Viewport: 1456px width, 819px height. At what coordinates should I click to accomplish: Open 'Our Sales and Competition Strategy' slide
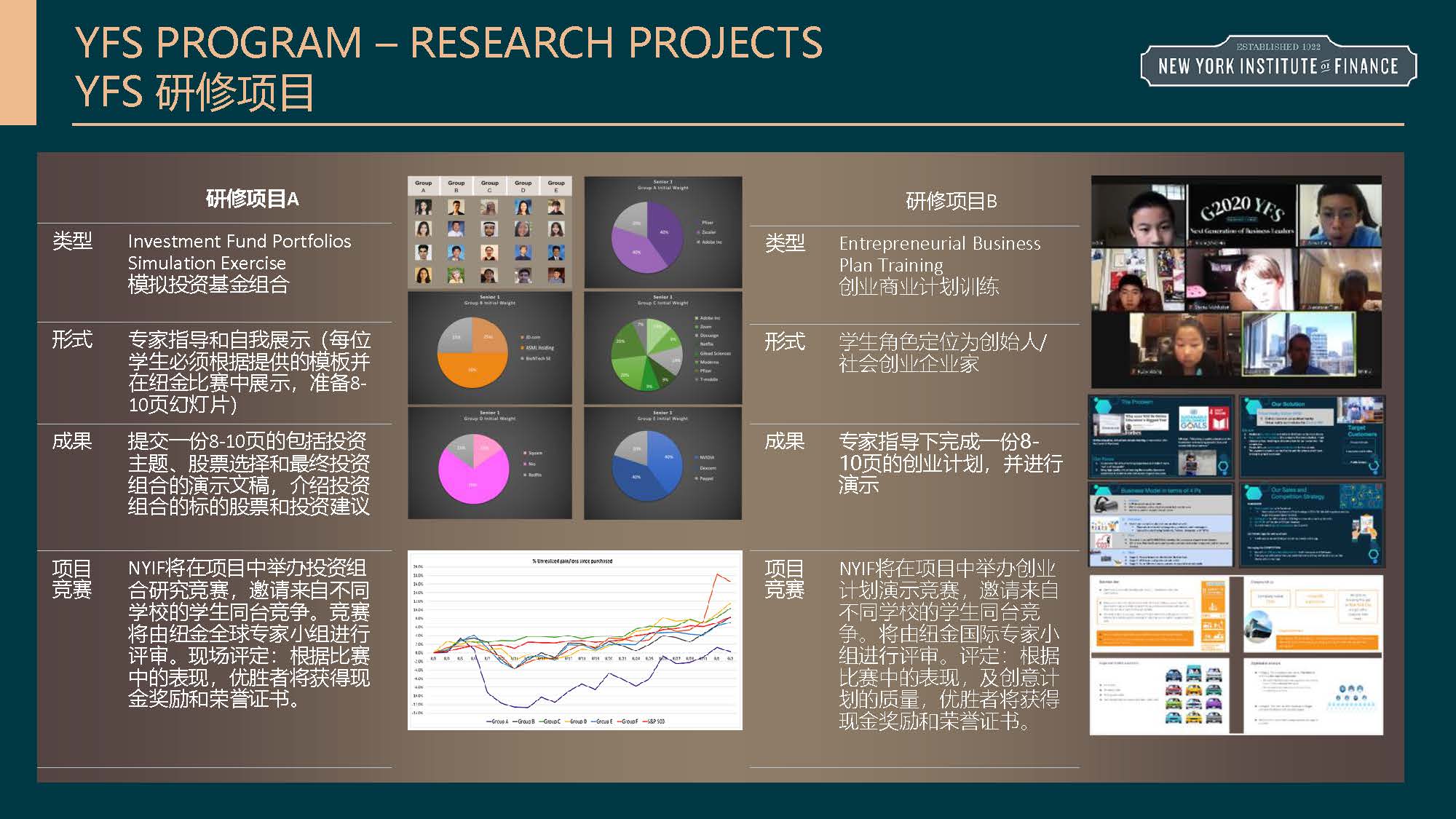pos(1311,526)
